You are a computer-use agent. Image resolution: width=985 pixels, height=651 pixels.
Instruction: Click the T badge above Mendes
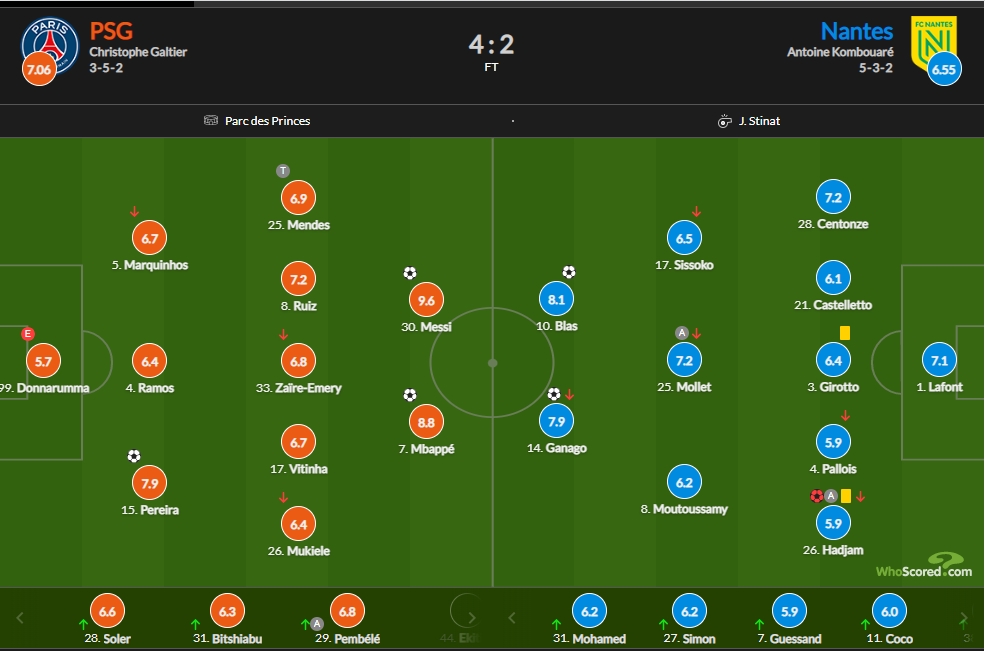pyautogui.click(x=283, y=171)
